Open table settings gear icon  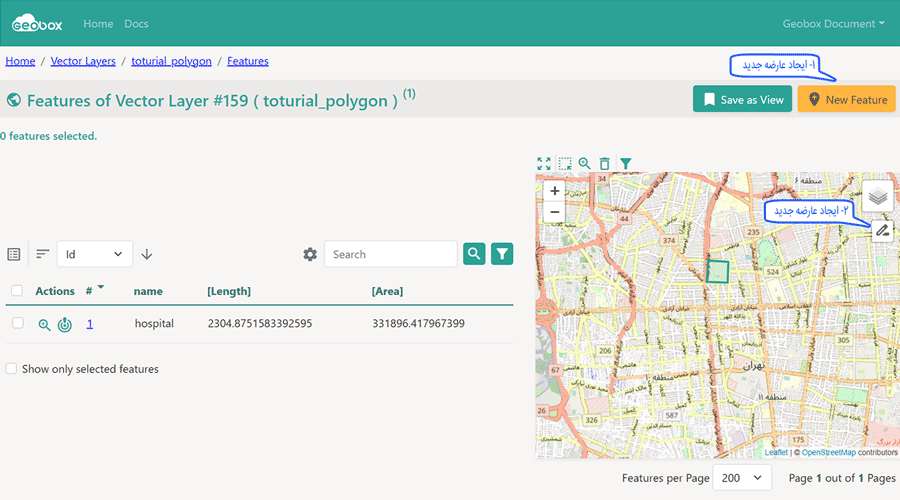point(310,254)
